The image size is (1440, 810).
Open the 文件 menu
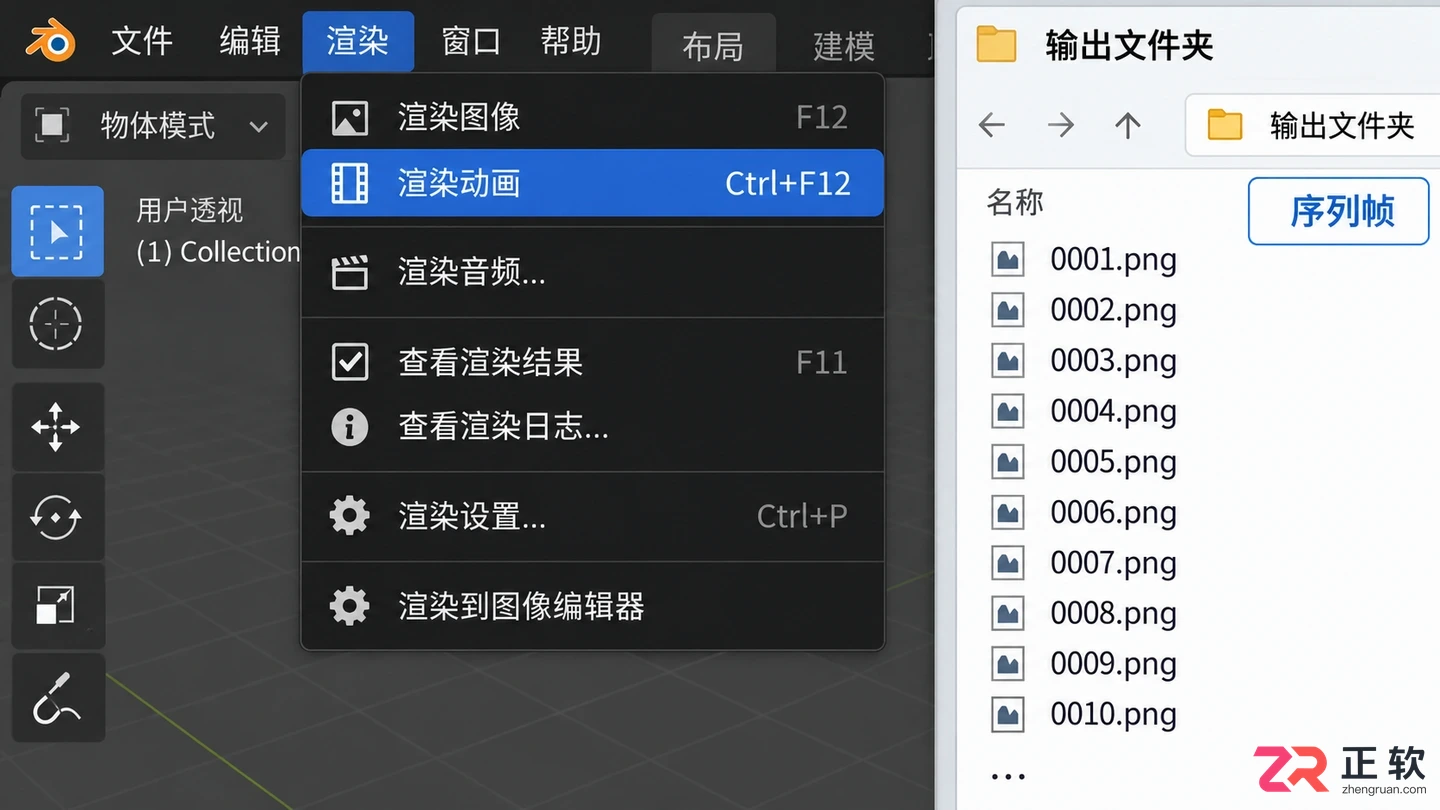click(142, 41)
